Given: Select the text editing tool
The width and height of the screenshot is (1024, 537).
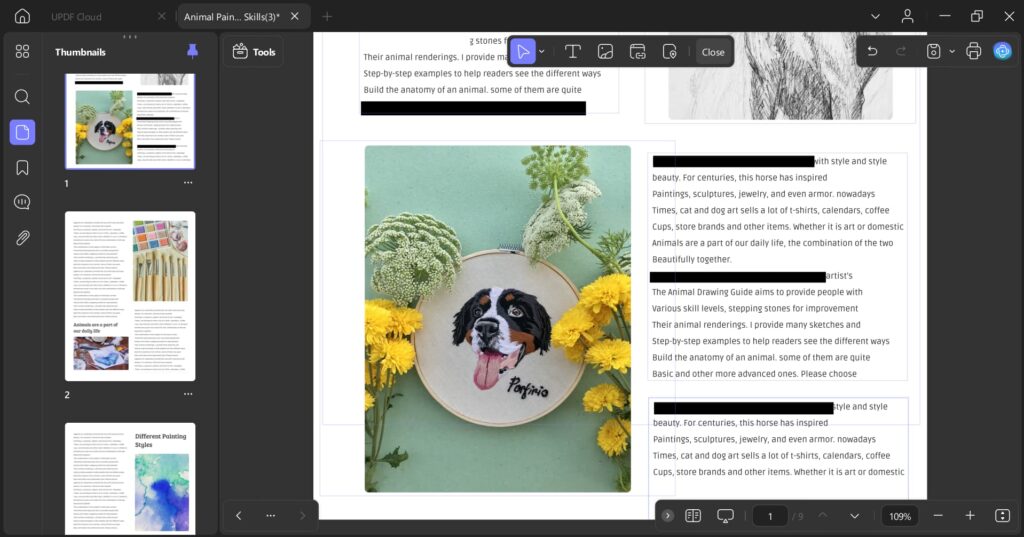Looking at the screenshot, I should 573,52.
